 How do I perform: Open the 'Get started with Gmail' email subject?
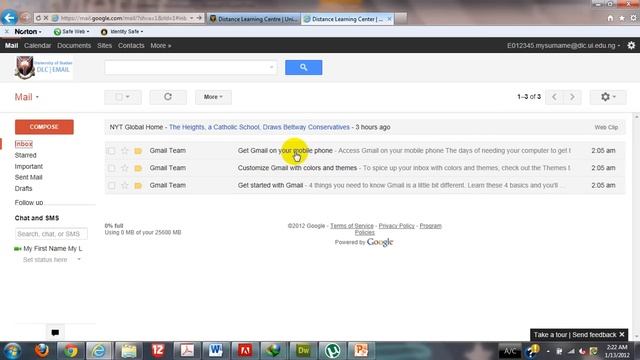(270, 185)
